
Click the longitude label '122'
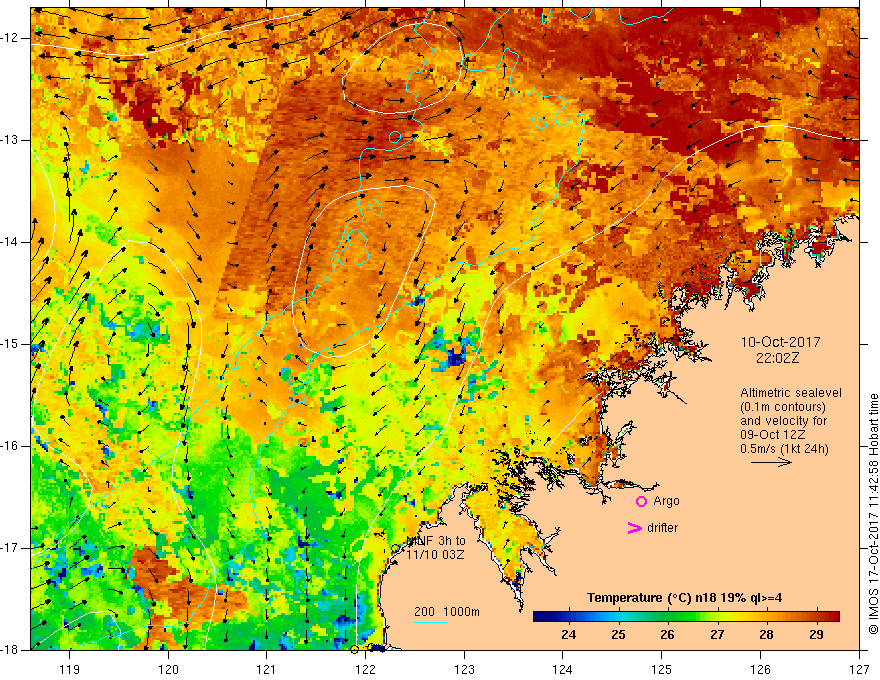365,669
